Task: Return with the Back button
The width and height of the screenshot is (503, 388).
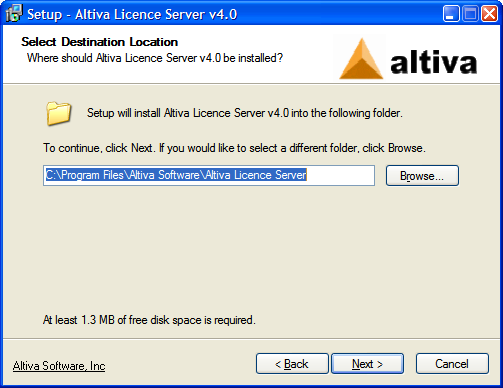Action: 292,364
